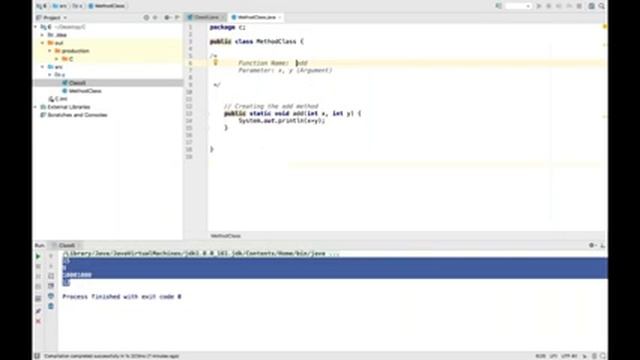
Task: Click the Run panel hide/minimize icon
Action: coord(602,245)
